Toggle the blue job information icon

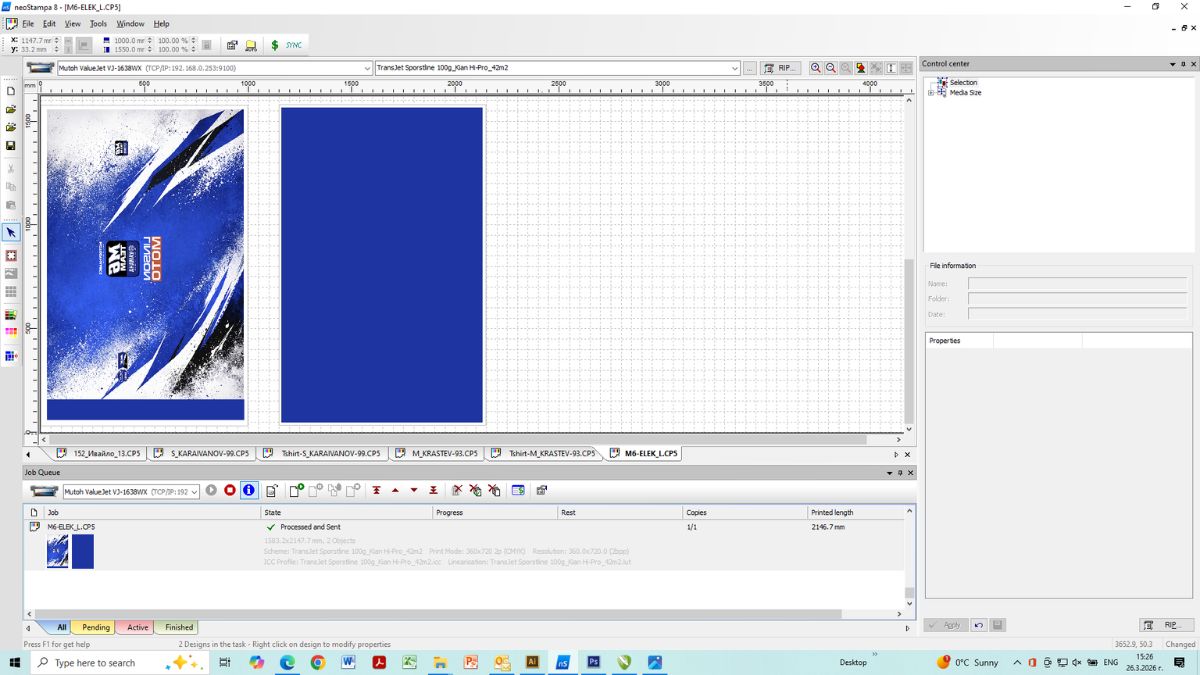pyautogui.click(x=249, y=491)
